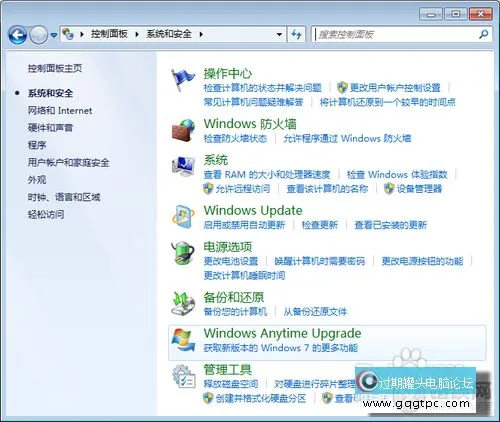Open 允许远程访问 link
Viewport: 500px width, 422px height.
point(243,189)
